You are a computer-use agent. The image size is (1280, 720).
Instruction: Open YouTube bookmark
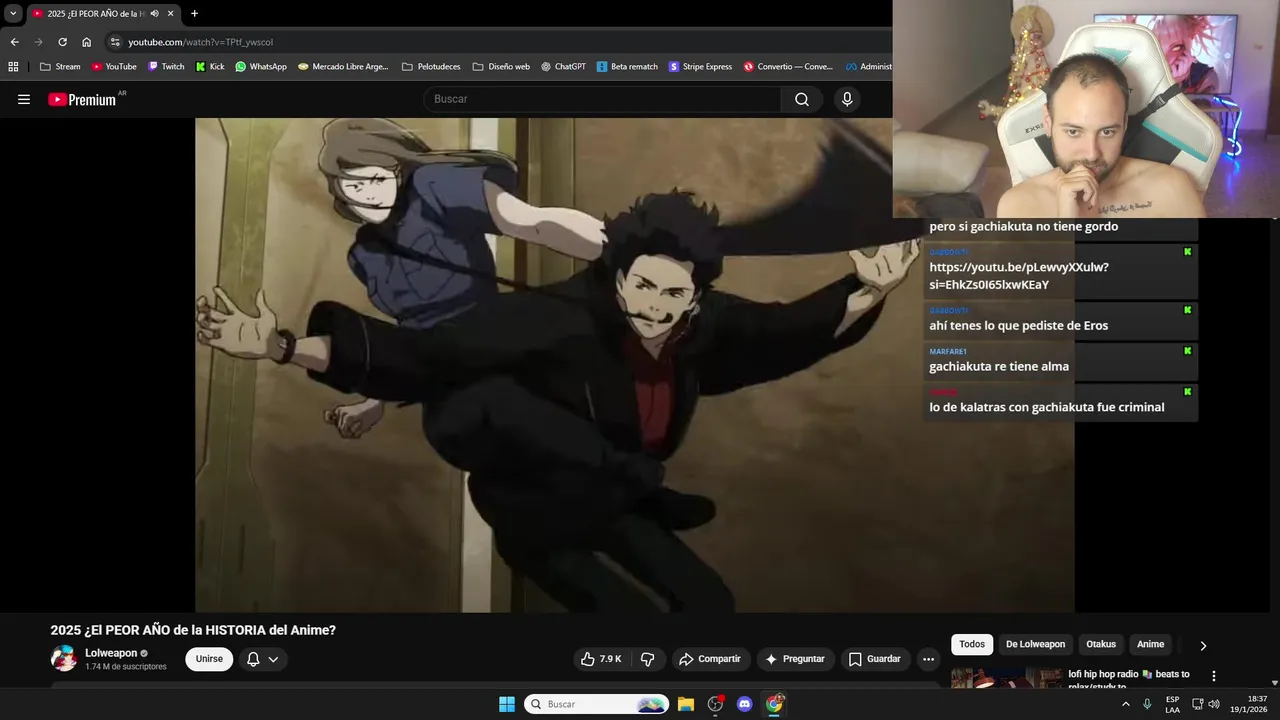tap(114, 67)
